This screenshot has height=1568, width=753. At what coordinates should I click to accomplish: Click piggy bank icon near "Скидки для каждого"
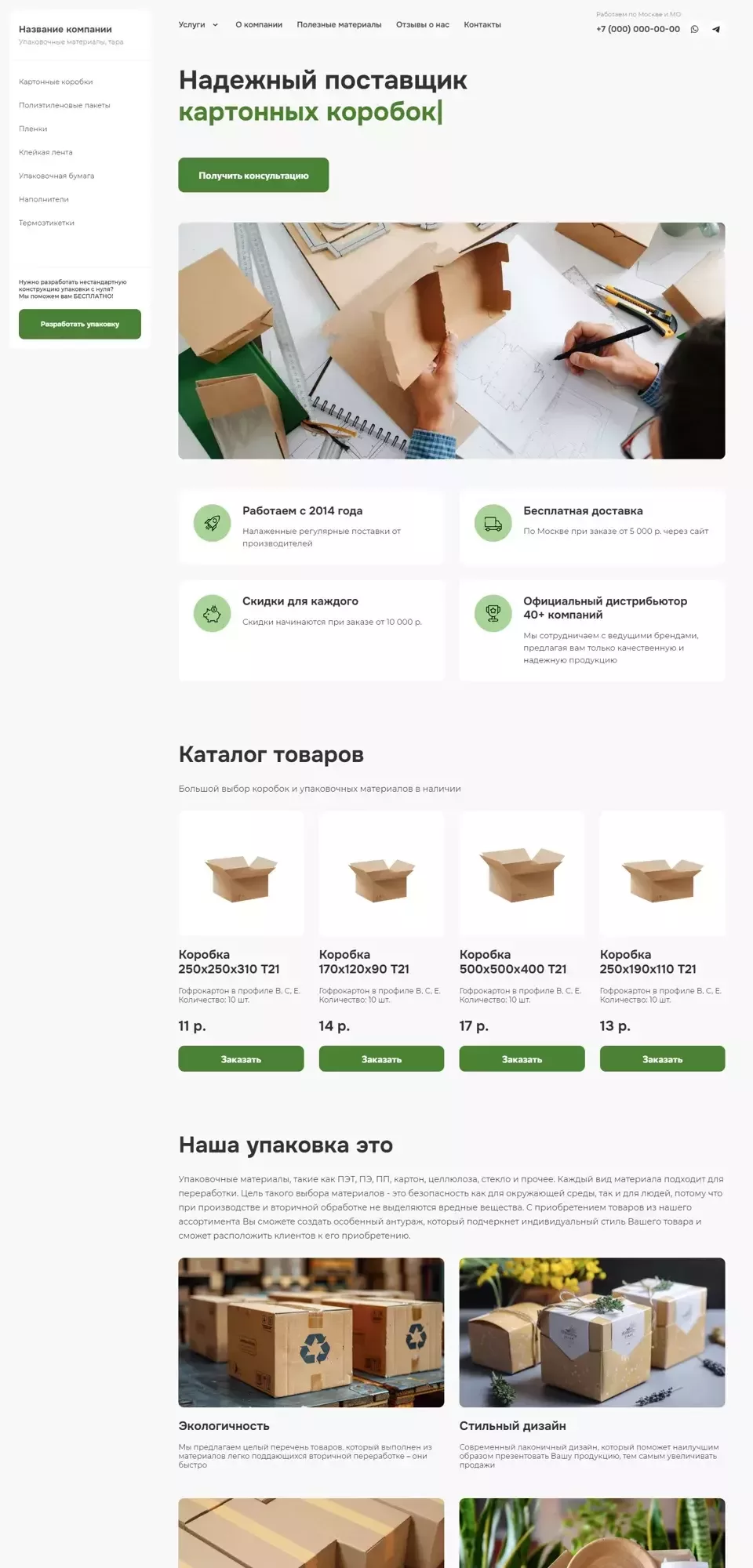click(x=213, y=614)
